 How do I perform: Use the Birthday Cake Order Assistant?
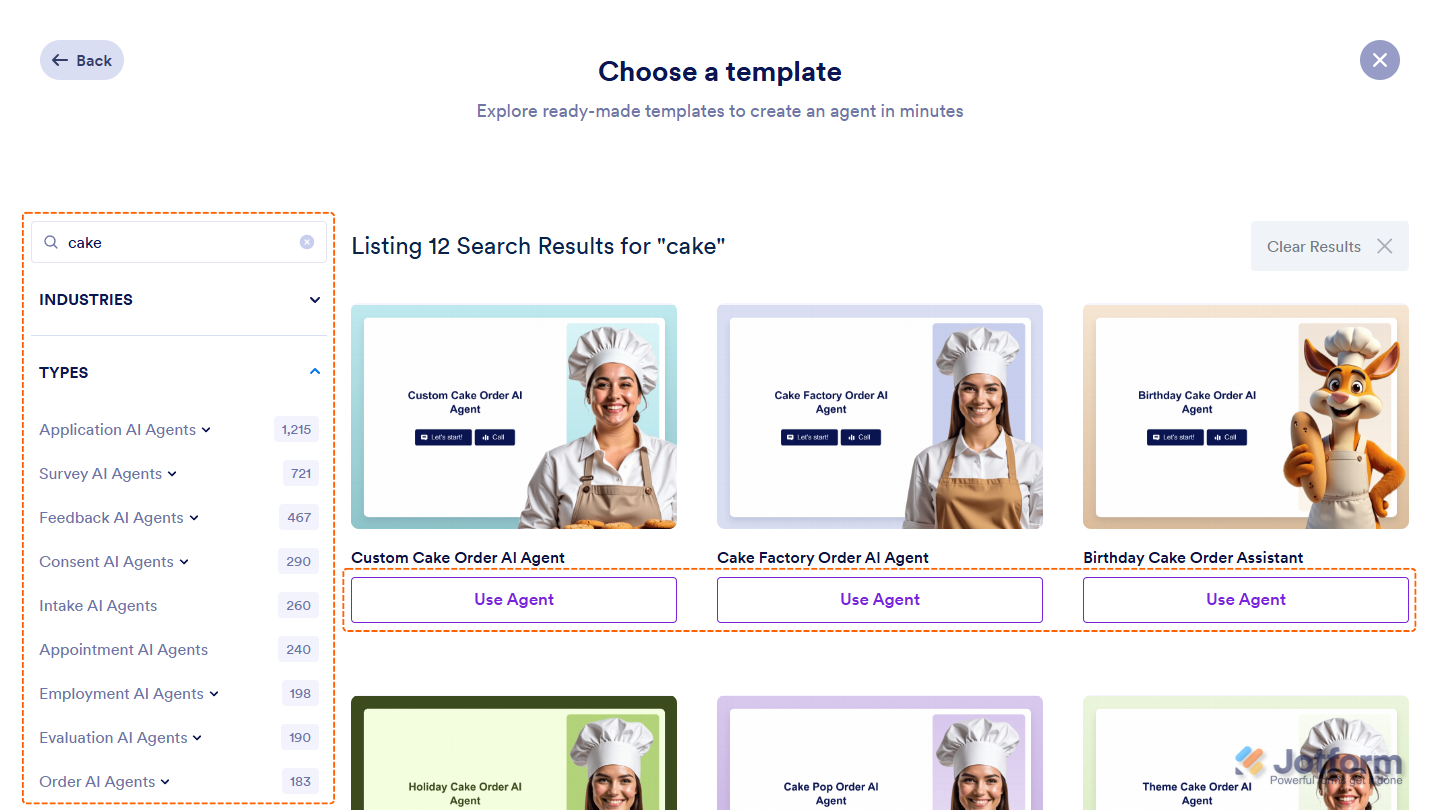(x=1246, y=600)
